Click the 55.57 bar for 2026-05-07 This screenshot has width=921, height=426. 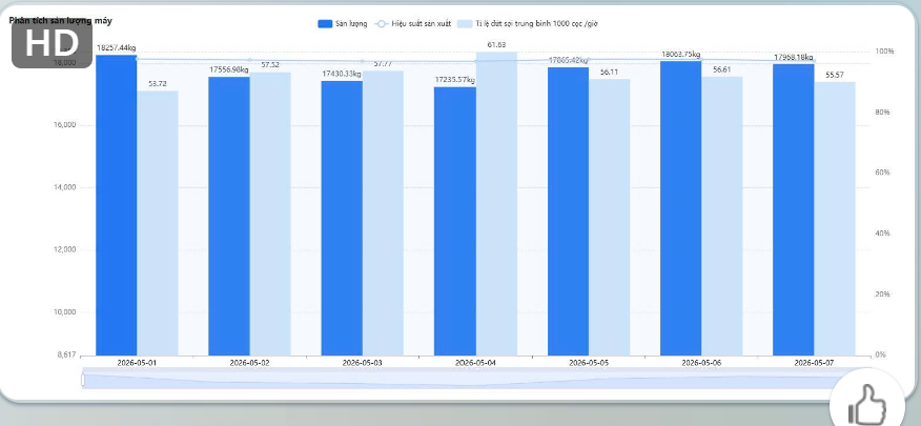pyautogui.click(x=835, y=219)
